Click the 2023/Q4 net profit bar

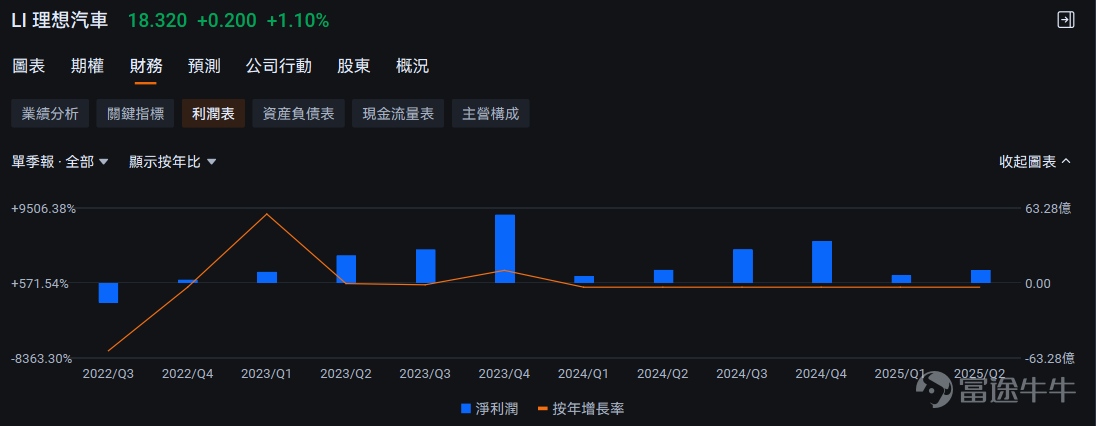pyautogui.click(x=505, y=249)
